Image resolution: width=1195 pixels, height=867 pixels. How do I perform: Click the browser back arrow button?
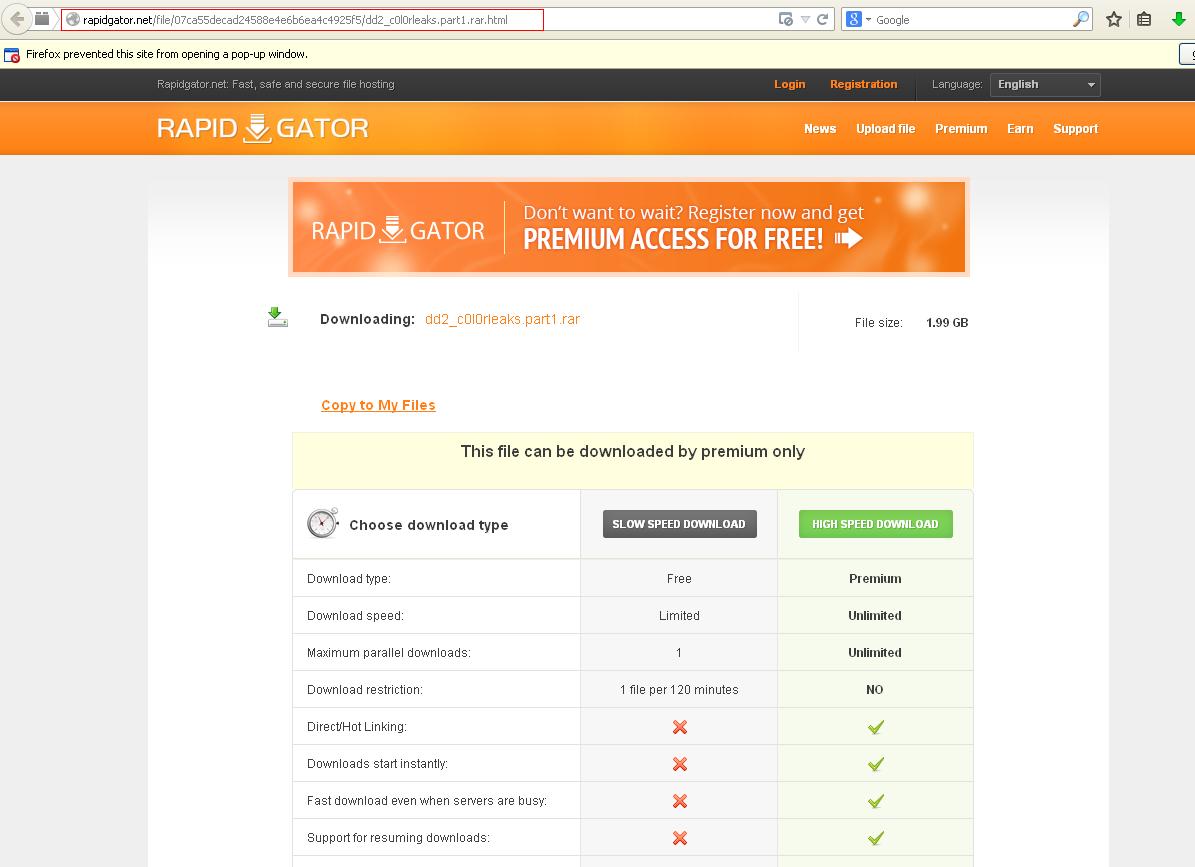(16, 19)
